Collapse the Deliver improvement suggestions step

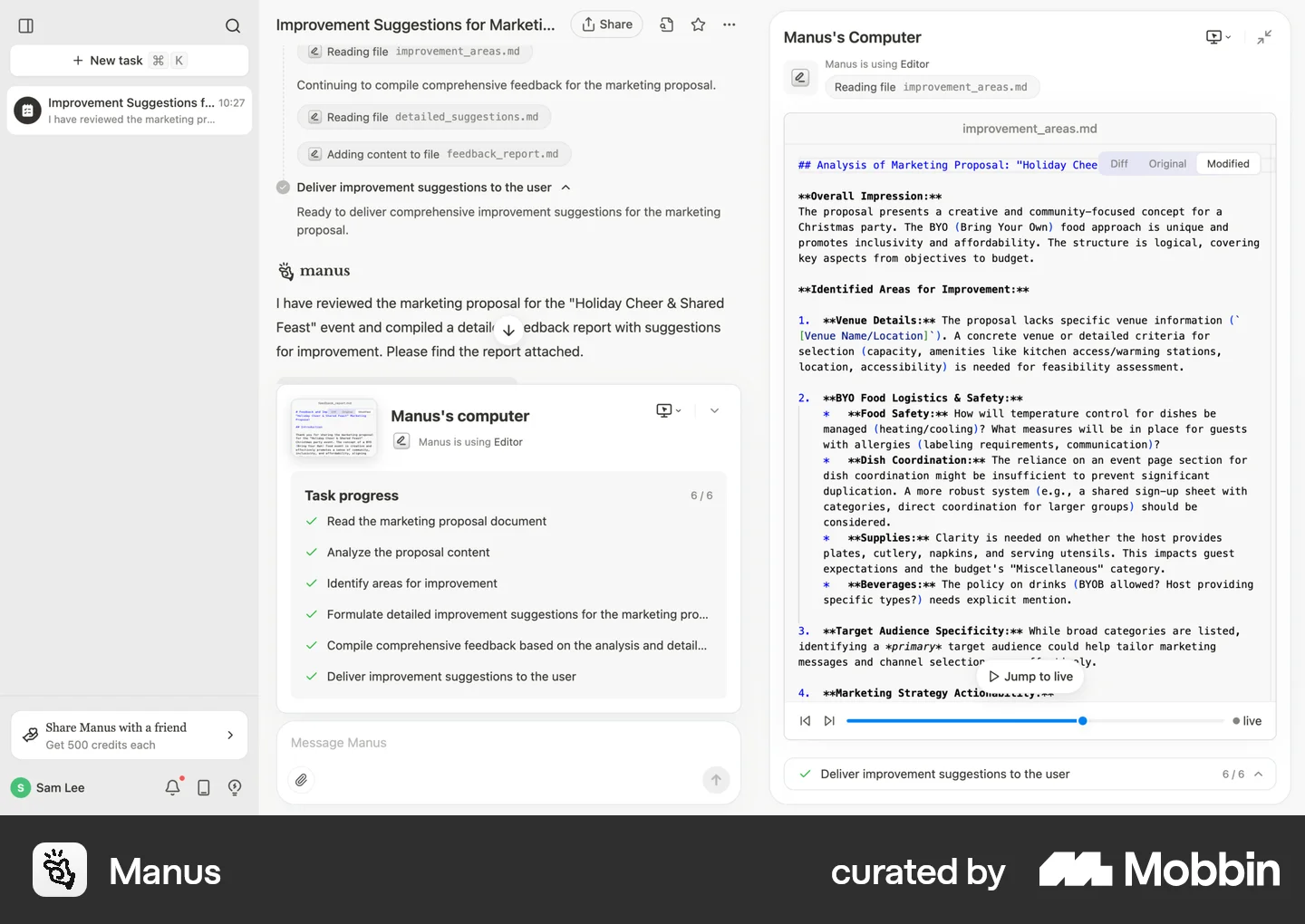click(x=566, y=188)
